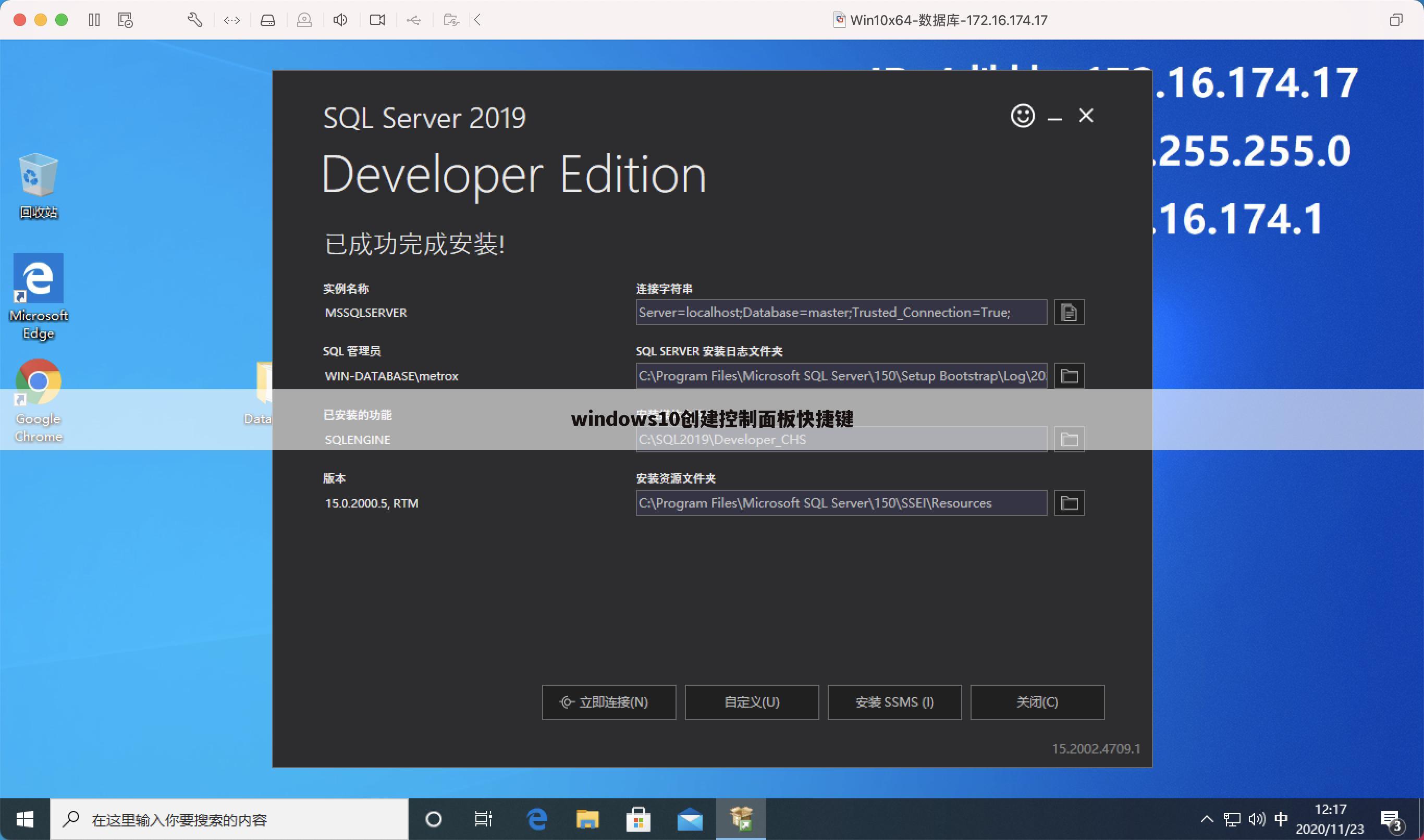This screenshot has width=1424, height=840.
Task: Click the C:\SQL2019\Developer_CHS path field
Action: pyautogui.click(x=841, y=440)
